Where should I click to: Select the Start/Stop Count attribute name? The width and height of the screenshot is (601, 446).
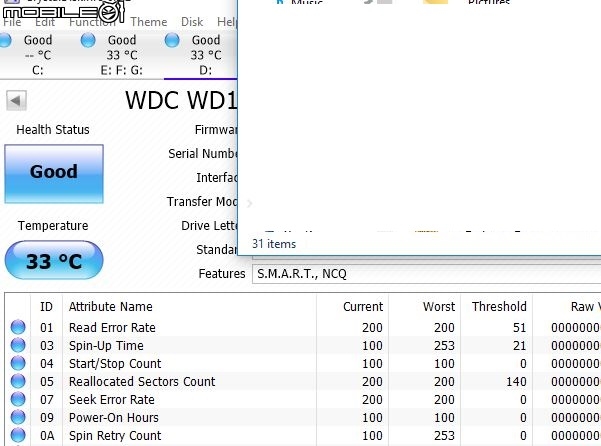[x=115, y=364]
